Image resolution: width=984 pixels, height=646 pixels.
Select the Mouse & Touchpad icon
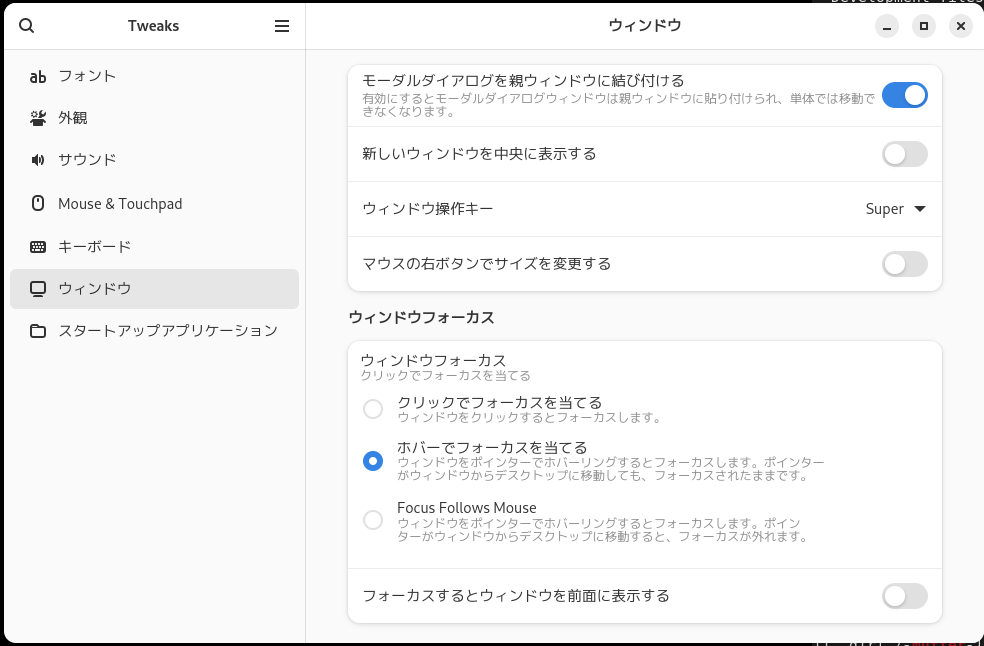(38, 203)
